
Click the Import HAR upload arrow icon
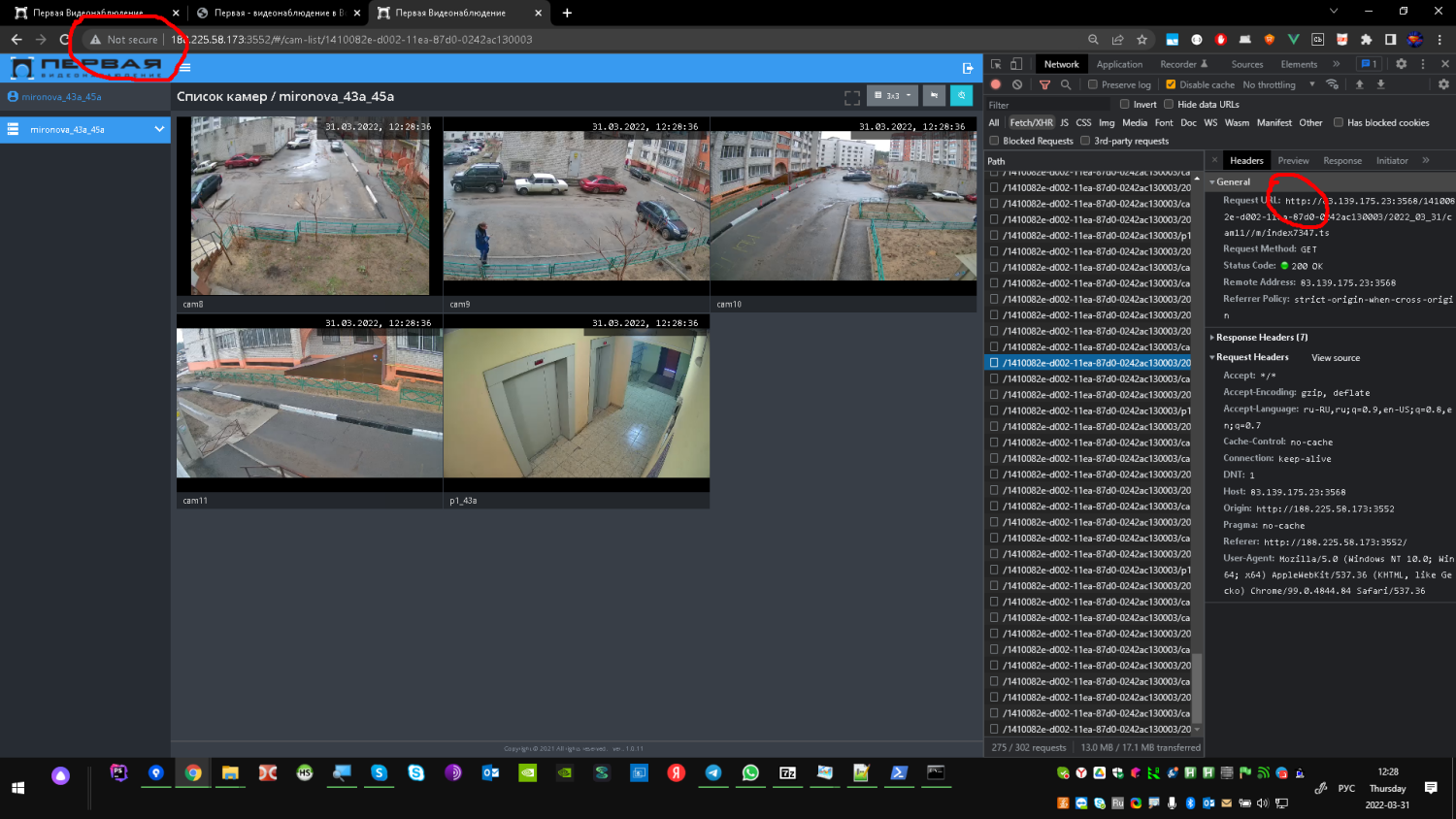[x=1360, y=84]
